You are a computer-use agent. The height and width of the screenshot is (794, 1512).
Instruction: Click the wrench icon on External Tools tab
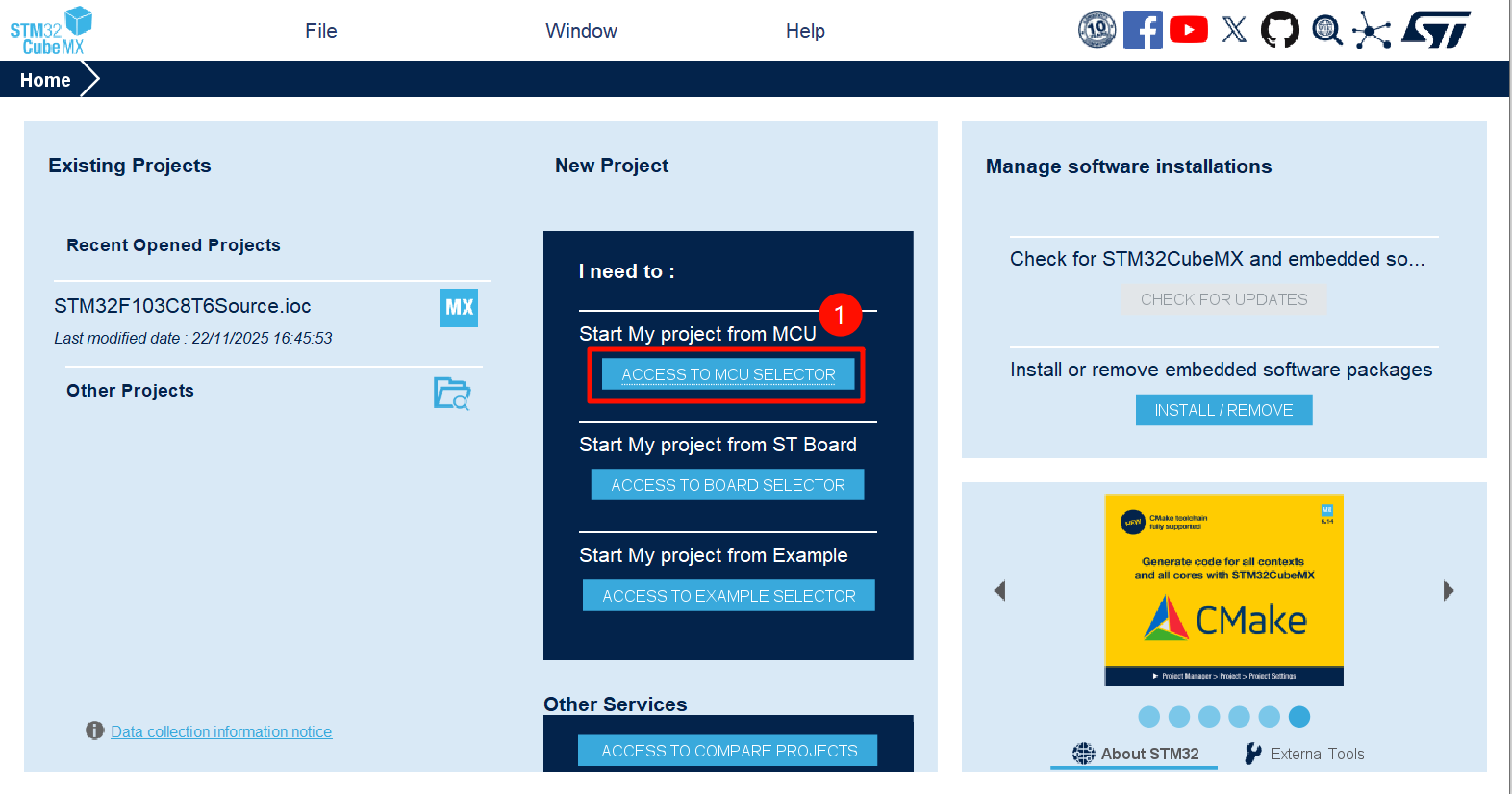1253,754
